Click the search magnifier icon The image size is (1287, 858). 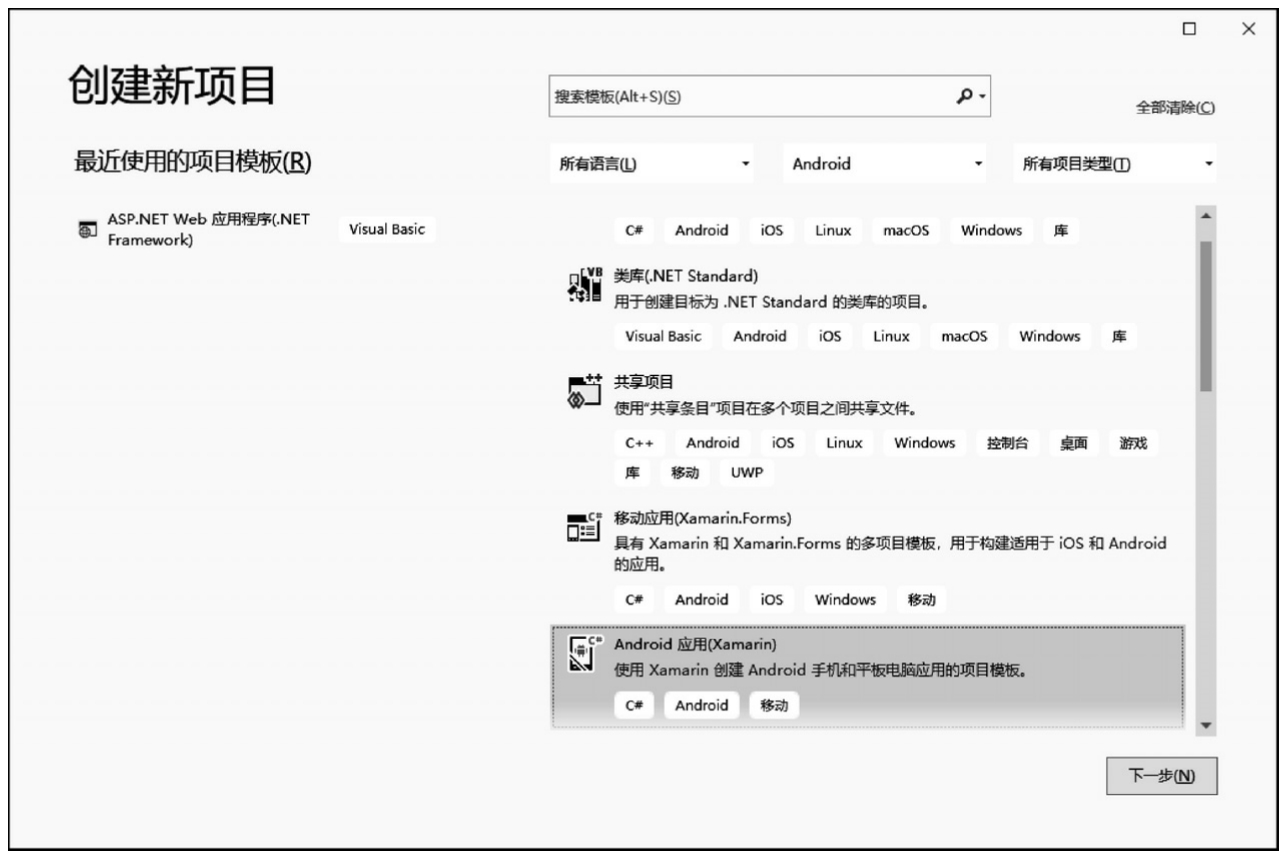(x=964, y=96)
